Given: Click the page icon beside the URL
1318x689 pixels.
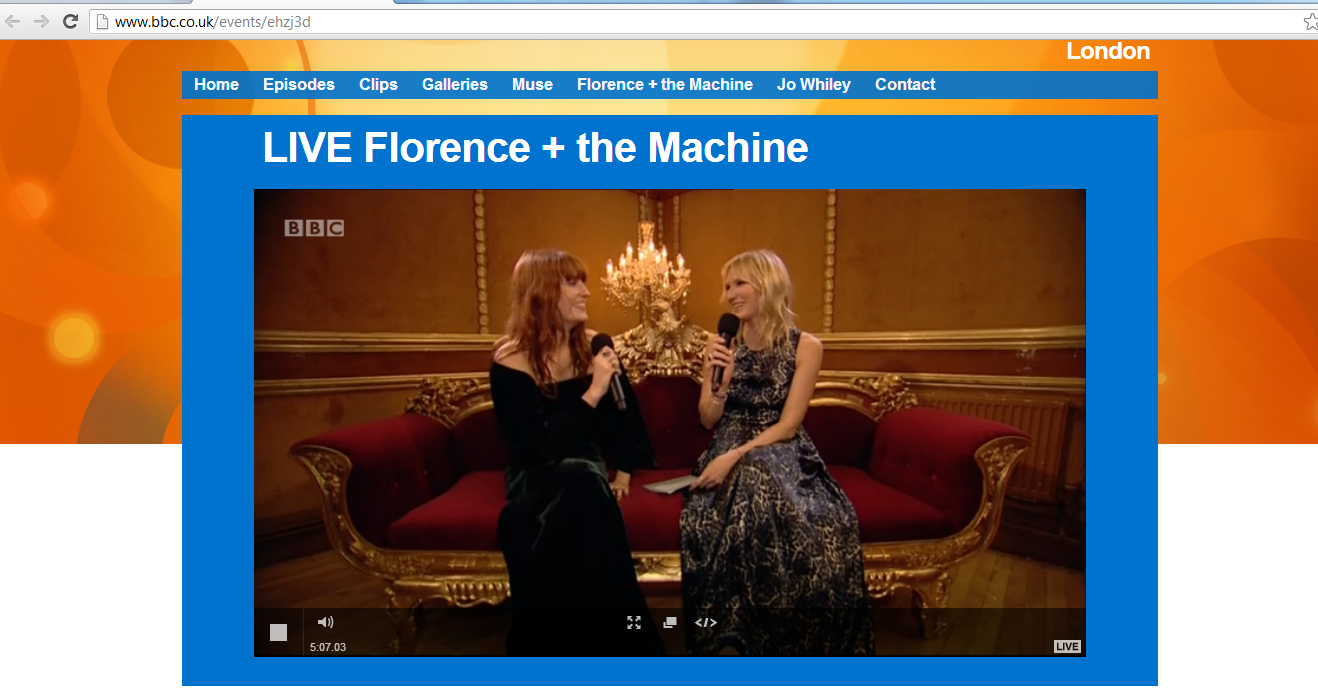Looking at the screenshot, I should click(x=101, y=21).
